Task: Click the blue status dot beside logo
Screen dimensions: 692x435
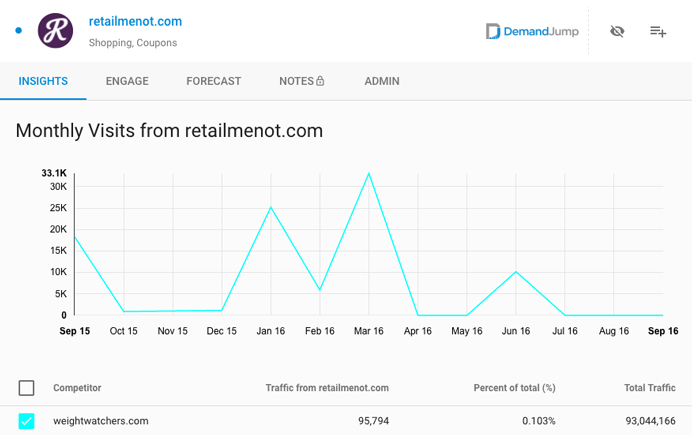Action: click(19, 30)
